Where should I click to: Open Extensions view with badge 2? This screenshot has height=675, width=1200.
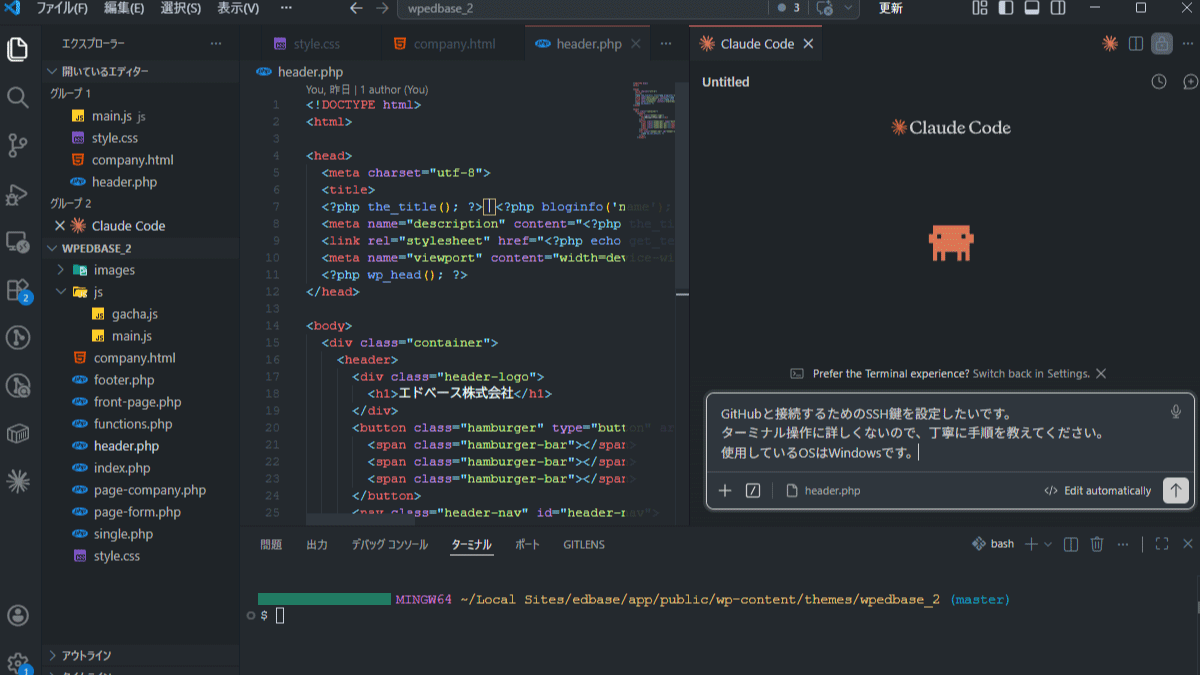(17, 290)
